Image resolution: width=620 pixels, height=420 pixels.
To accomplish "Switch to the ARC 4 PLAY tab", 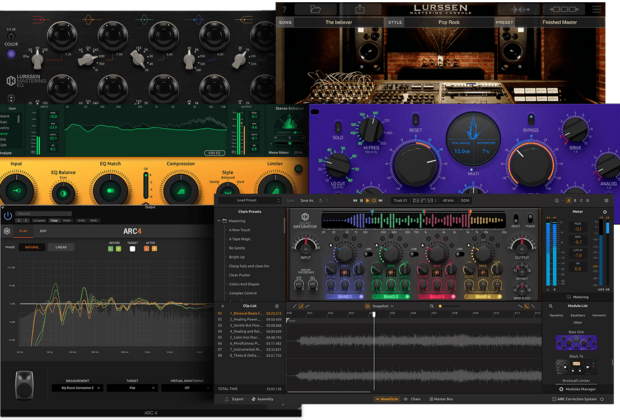I will coord(23,231).
